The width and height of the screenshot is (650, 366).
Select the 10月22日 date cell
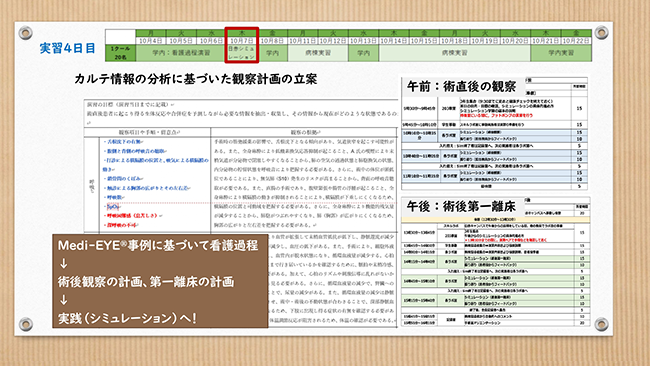(x=577, y=41)
